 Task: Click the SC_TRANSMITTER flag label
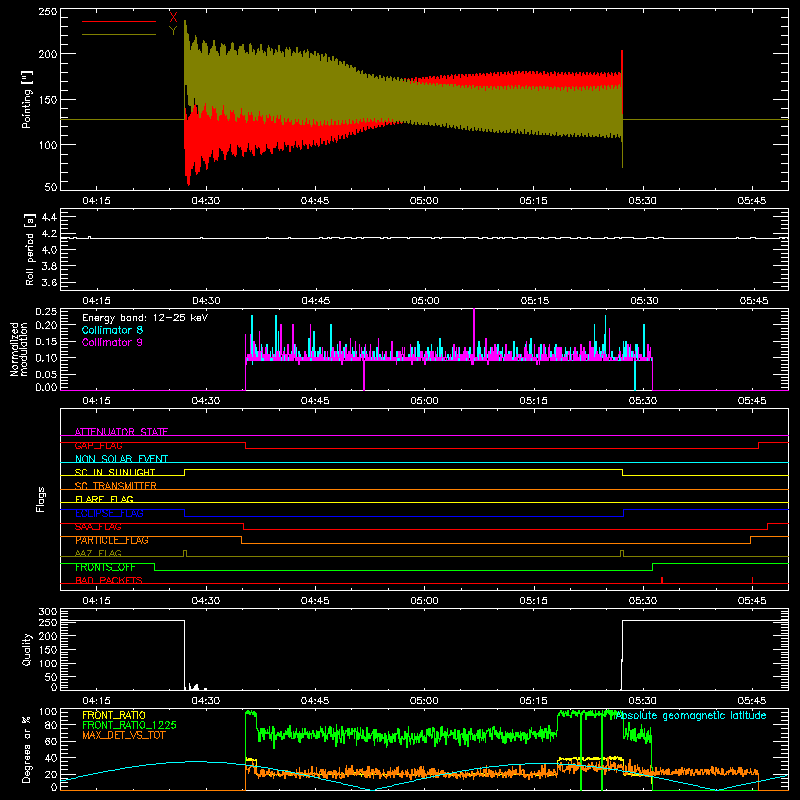pyautogui.click(x=116, y=486)
